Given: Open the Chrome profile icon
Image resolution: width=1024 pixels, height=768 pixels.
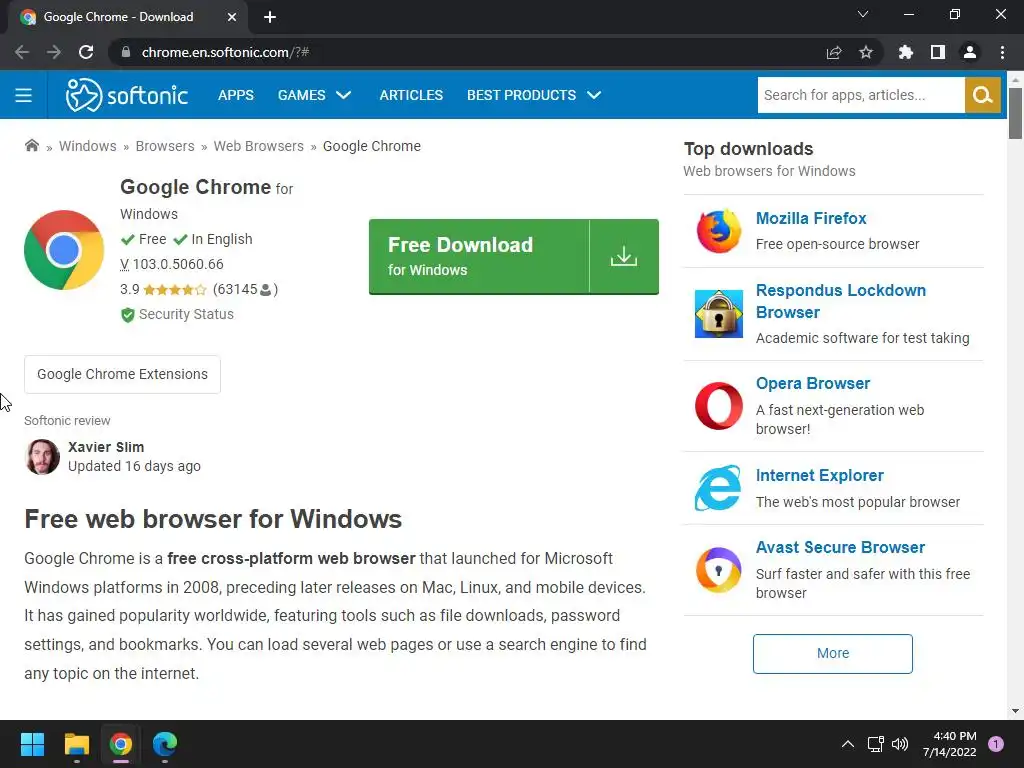Looking at the screenshot, I should pos(970,52).
